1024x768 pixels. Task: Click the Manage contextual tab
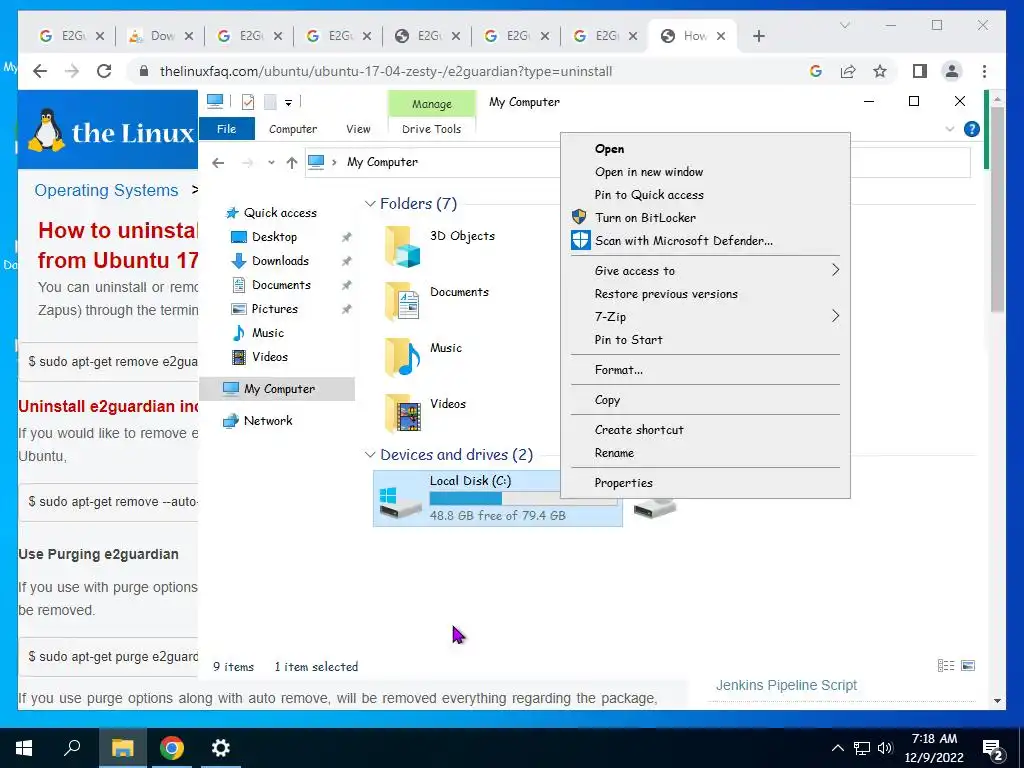(x=432, y=104)
